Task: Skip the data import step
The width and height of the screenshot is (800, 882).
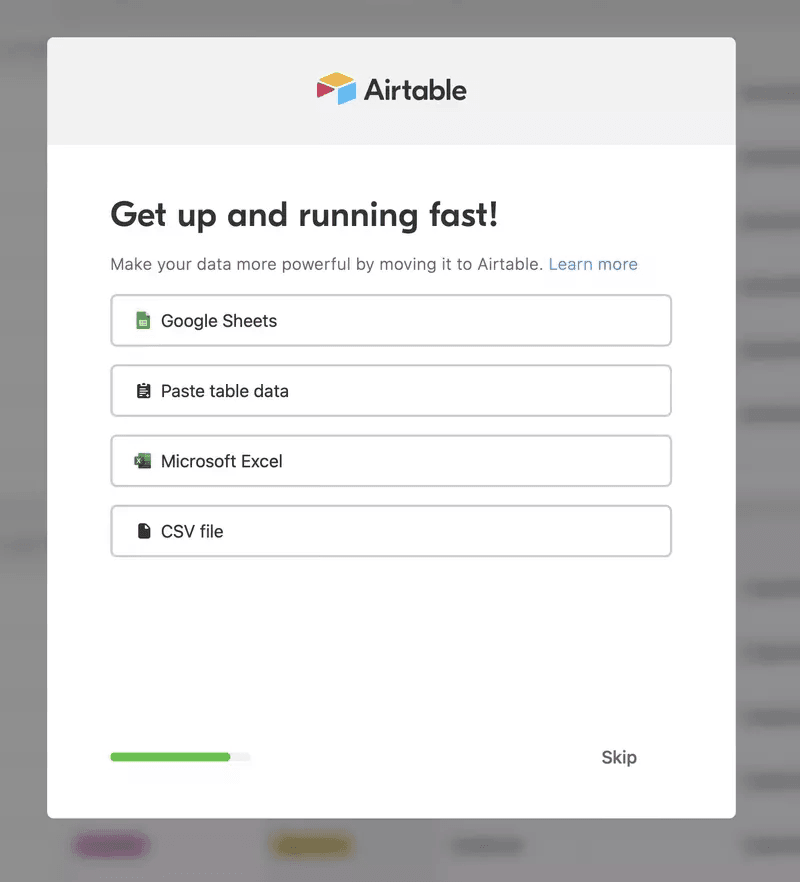Action: 619,757
